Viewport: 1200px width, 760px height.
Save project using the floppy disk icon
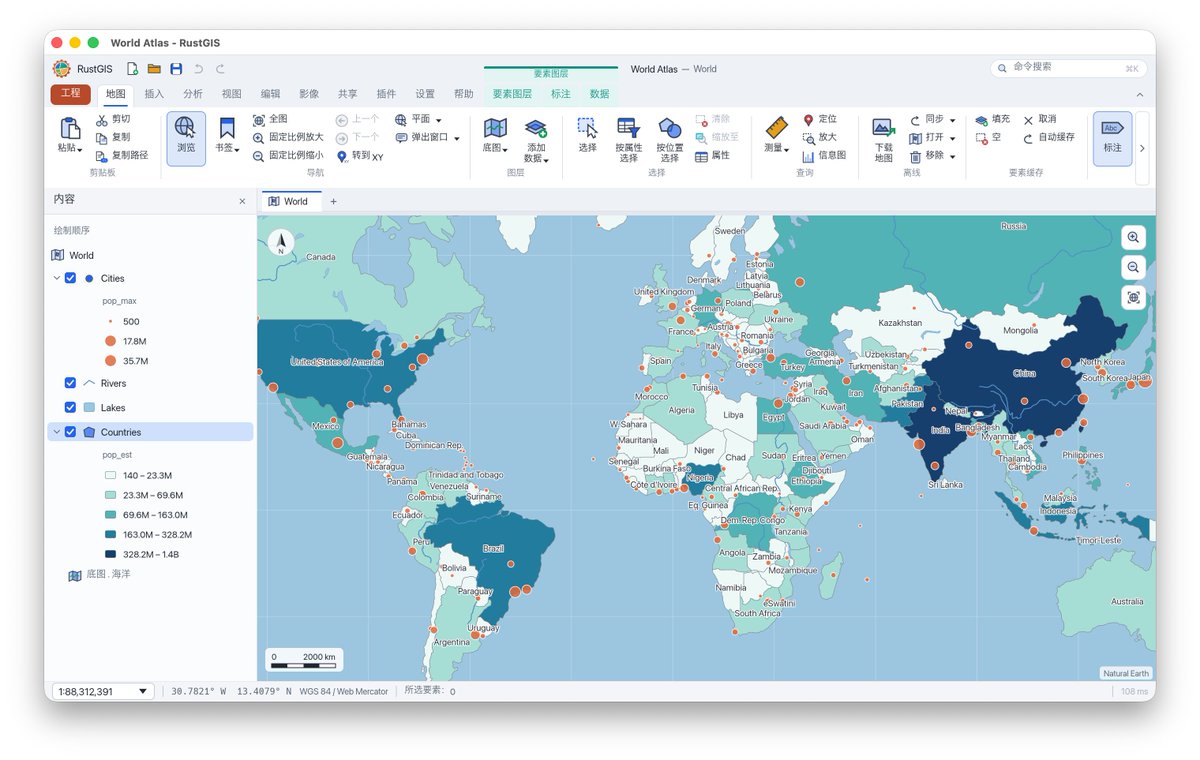176,69
